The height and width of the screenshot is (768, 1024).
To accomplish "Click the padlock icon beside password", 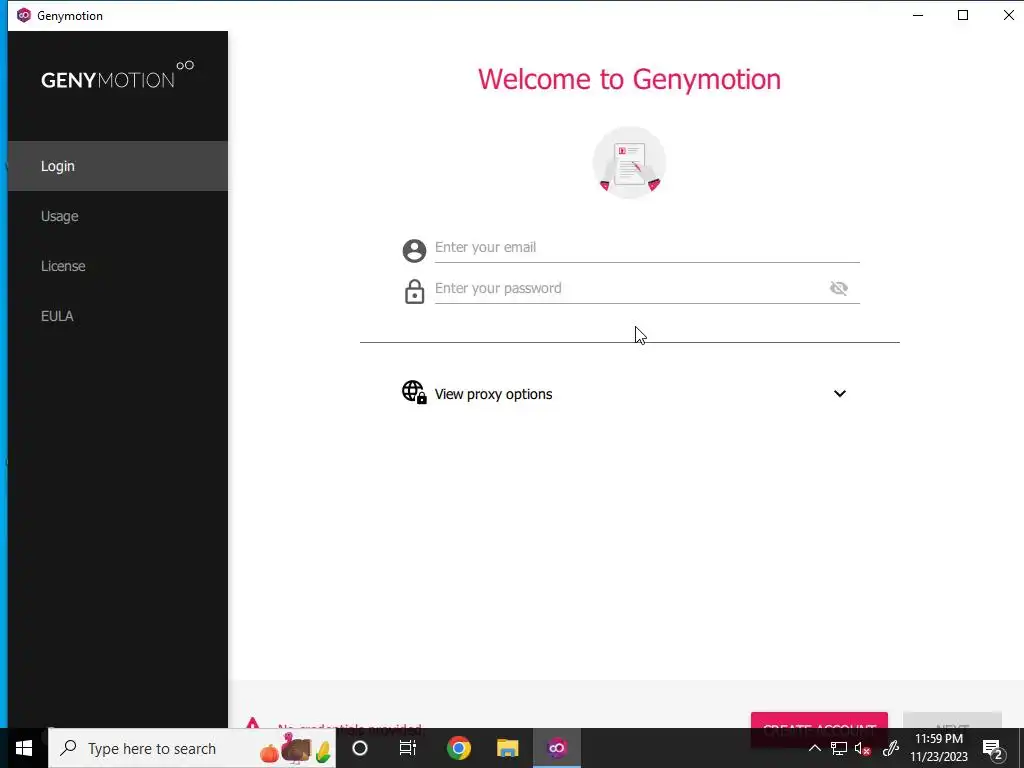I will (414, 292).
